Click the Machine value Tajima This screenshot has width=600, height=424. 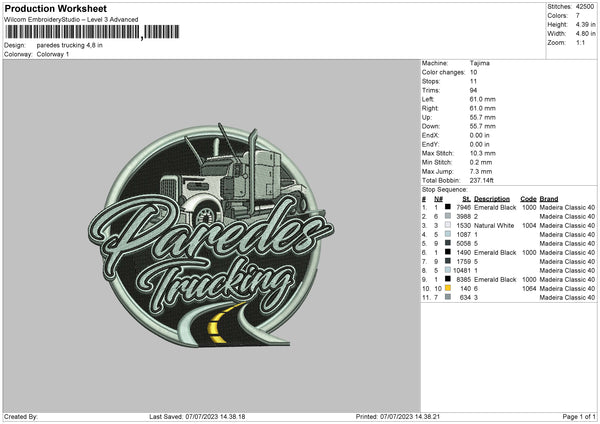pyautogui.click(x=479, y=63)
